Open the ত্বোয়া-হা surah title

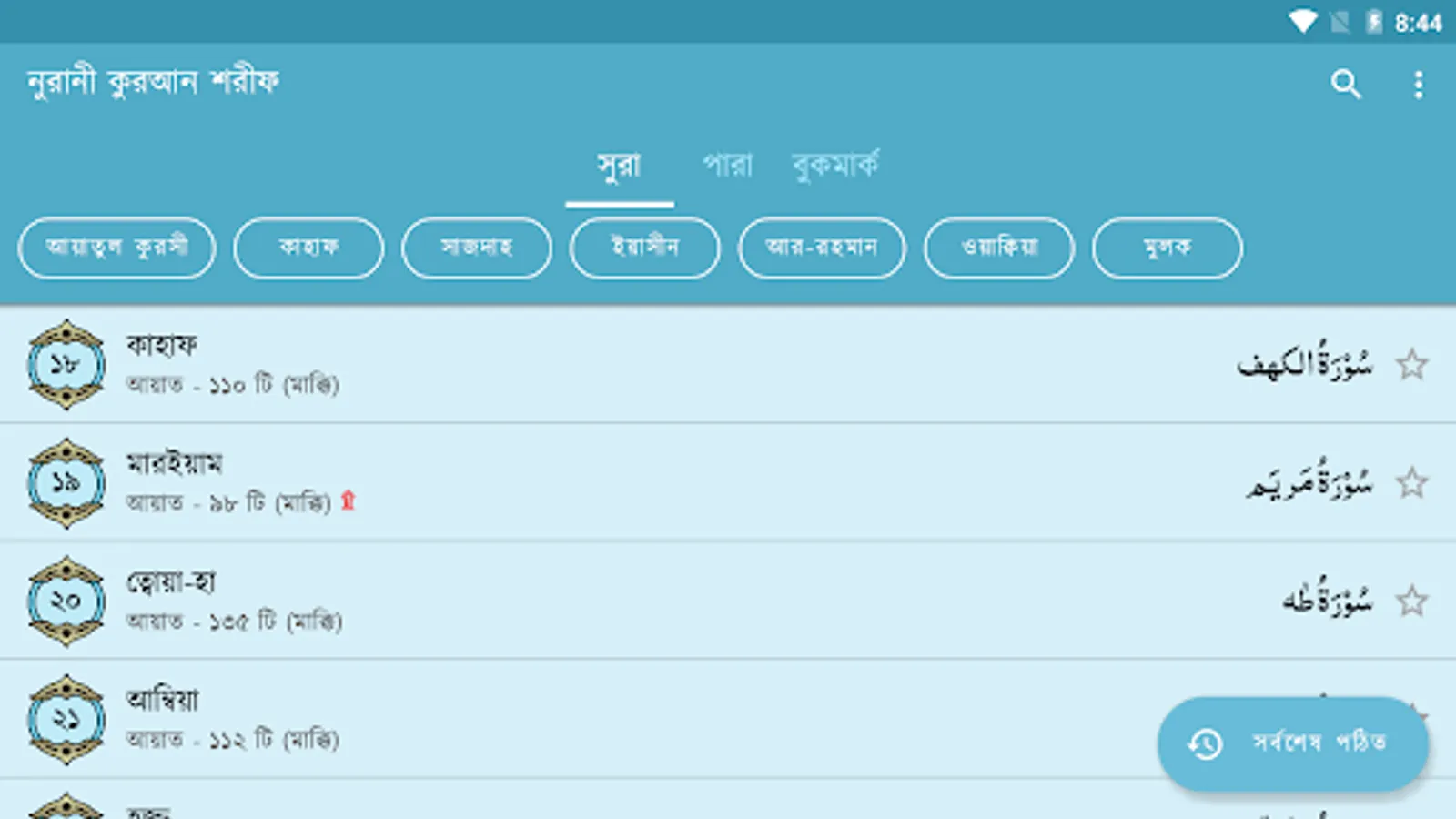(171, 581)
